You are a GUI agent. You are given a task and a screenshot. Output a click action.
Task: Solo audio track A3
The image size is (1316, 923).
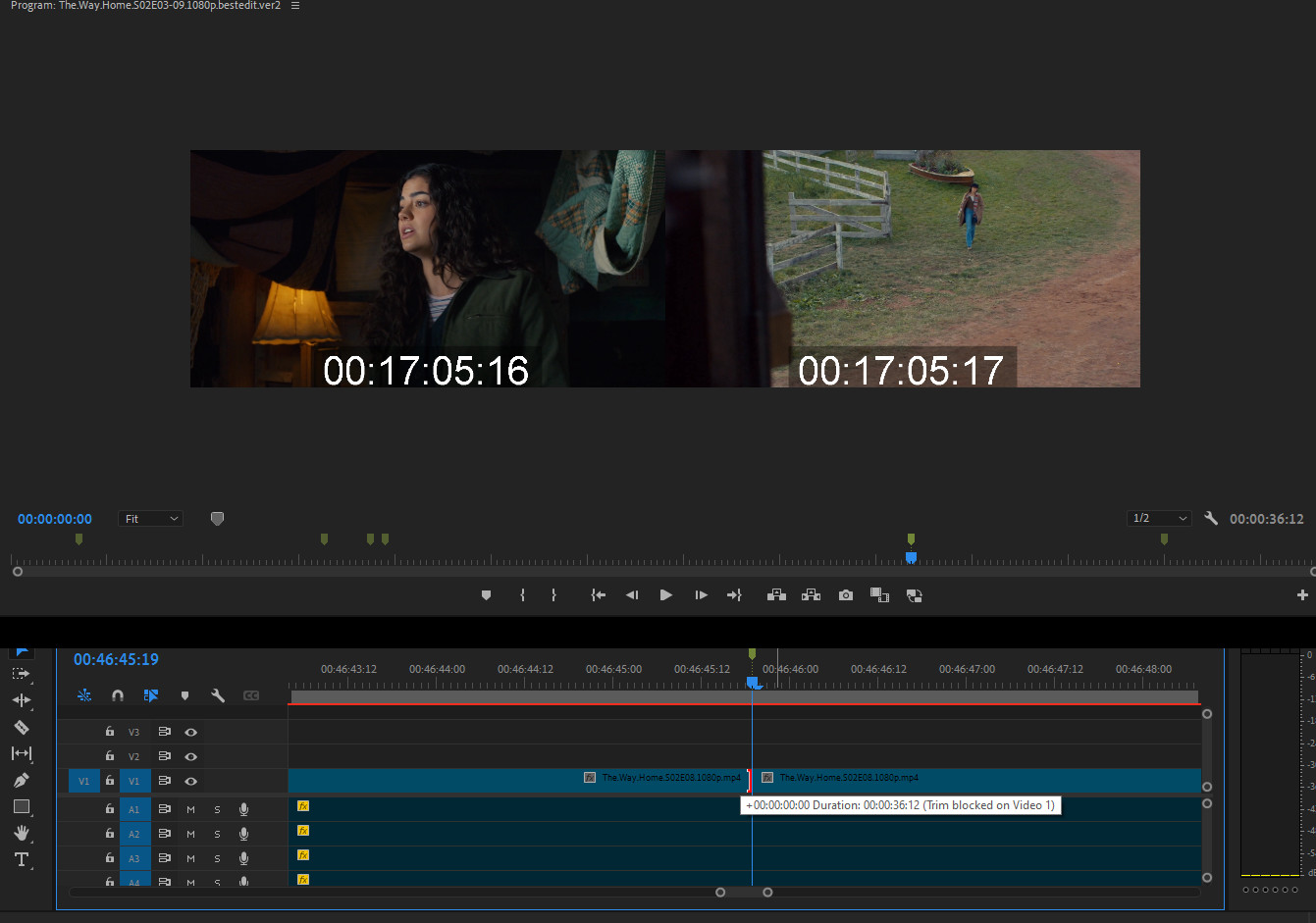(217, 859)
